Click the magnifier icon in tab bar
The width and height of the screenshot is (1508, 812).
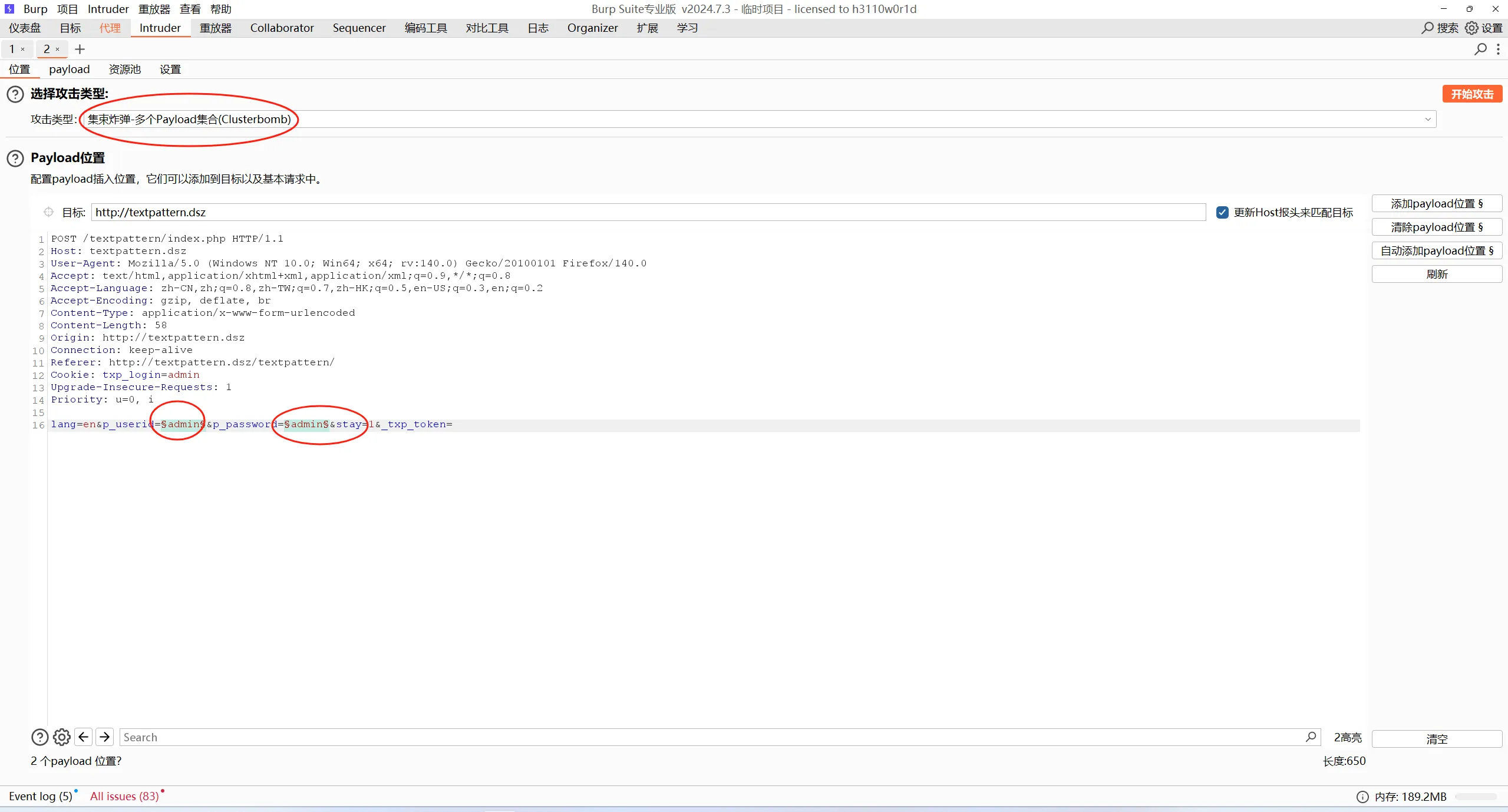[1480, 49]
